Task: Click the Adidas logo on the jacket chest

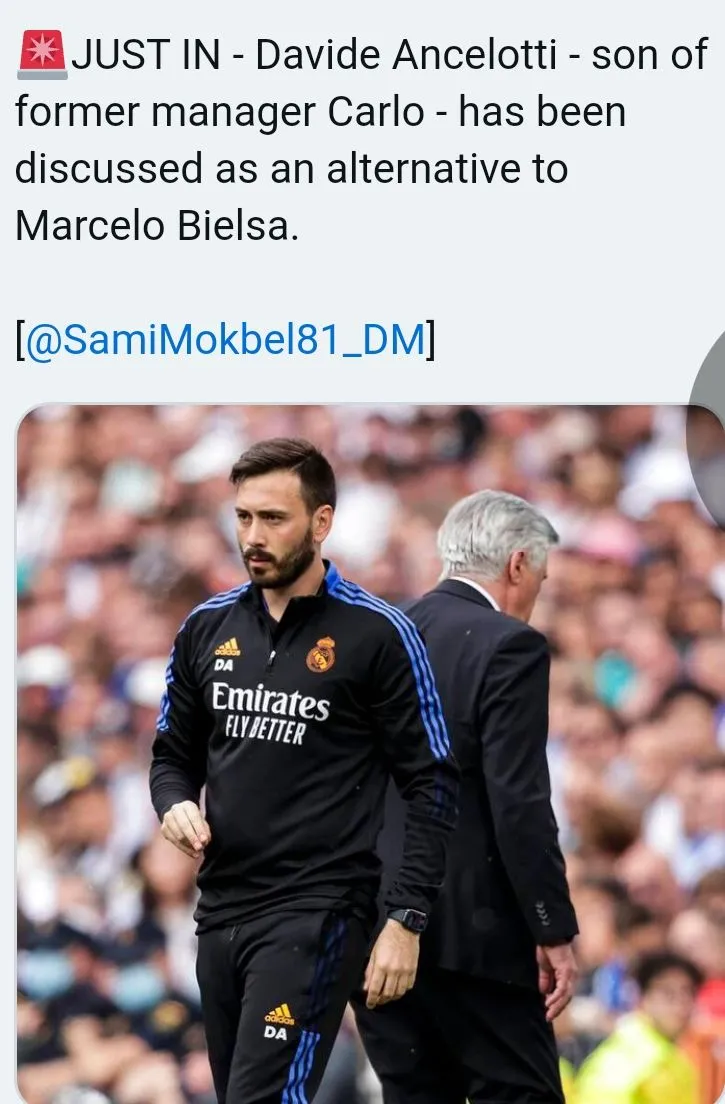Action: [227, 647]
